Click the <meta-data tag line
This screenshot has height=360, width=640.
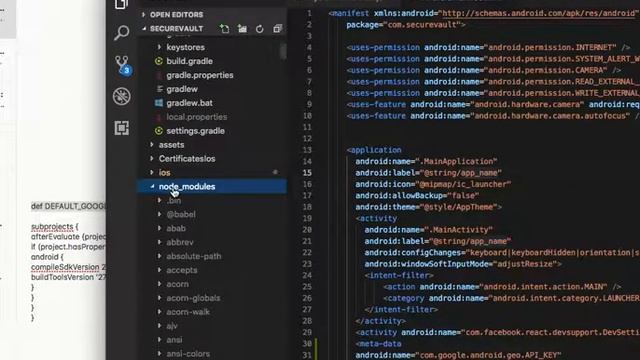coord(378,344)
